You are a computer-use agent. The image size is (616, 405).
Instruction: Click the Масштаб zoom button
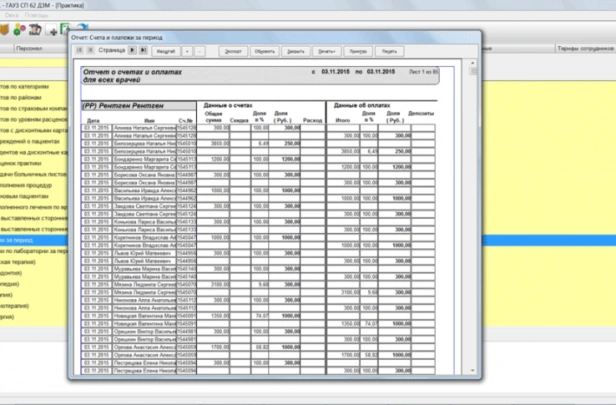pos(166,48)
